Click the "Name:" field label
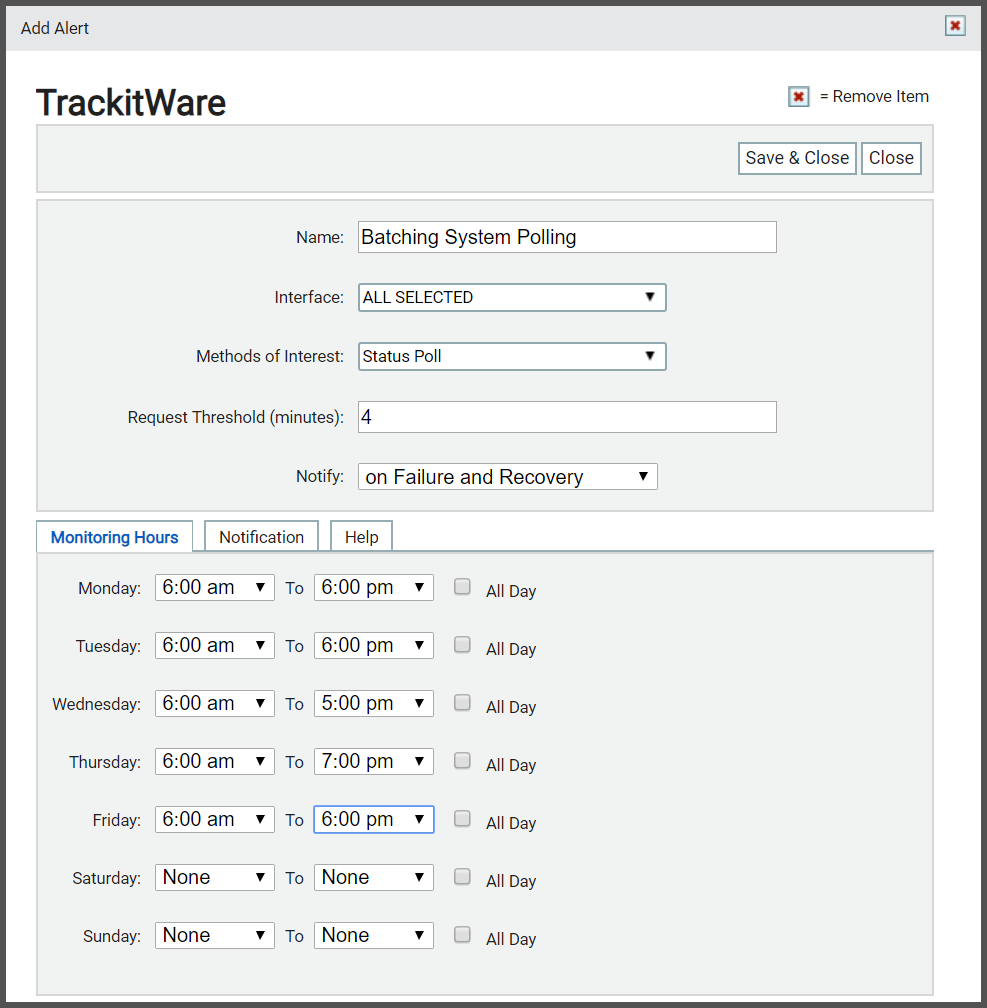The width and height of the screenshot is (987, 1008). [320, 237]
